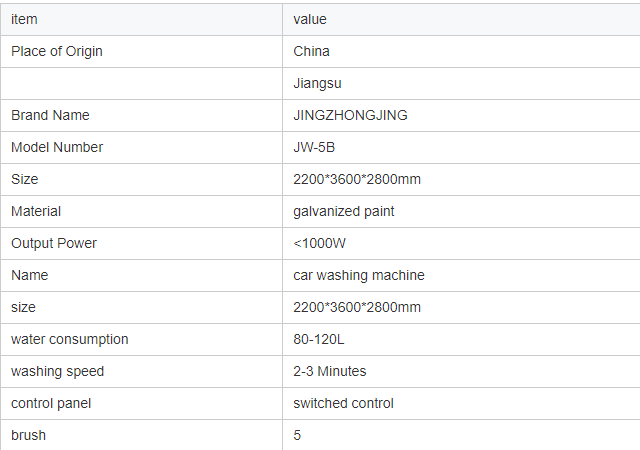
Task: Click the 'switched control' value
Action: click(343, 403)
